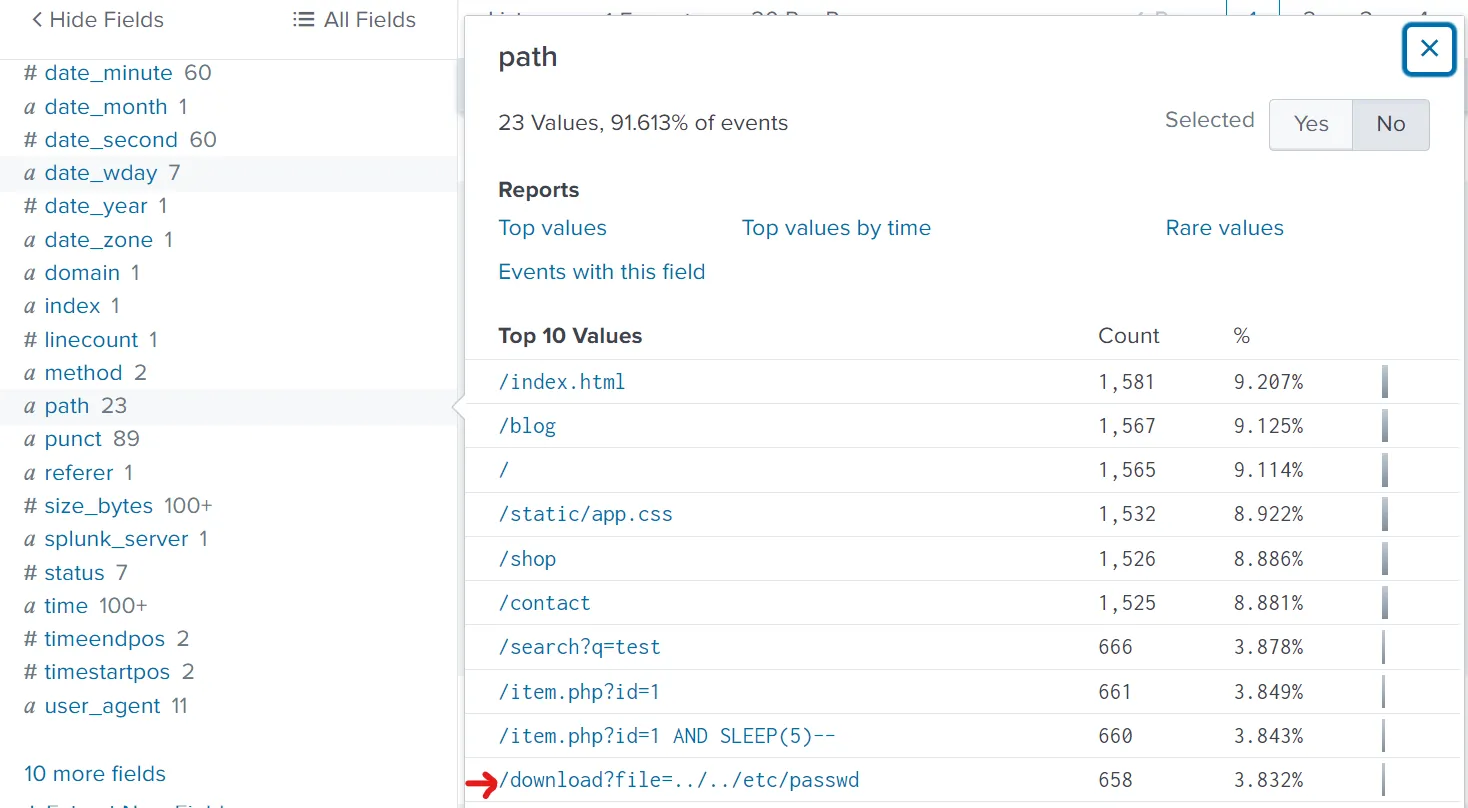
Task: Open date_minute field in sidebar
Action: click(x=108, y=73)
